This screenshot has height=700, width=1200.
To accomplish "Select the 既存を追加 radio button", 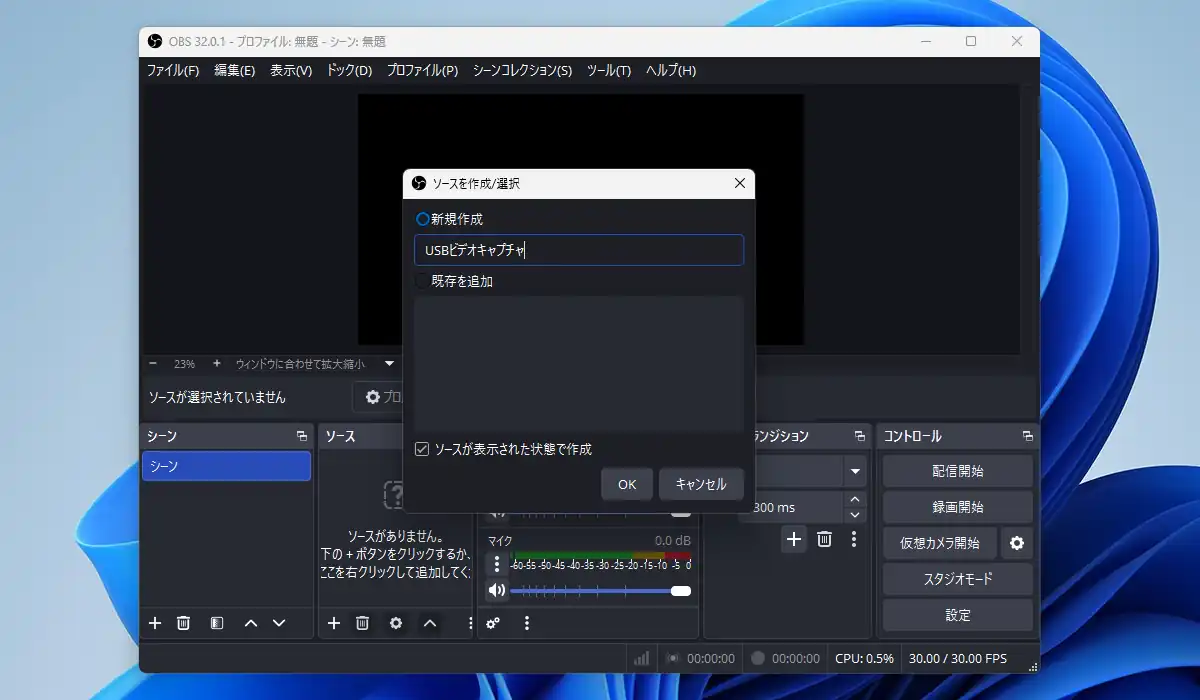I will pyautogui.click(x=423, y=282).
